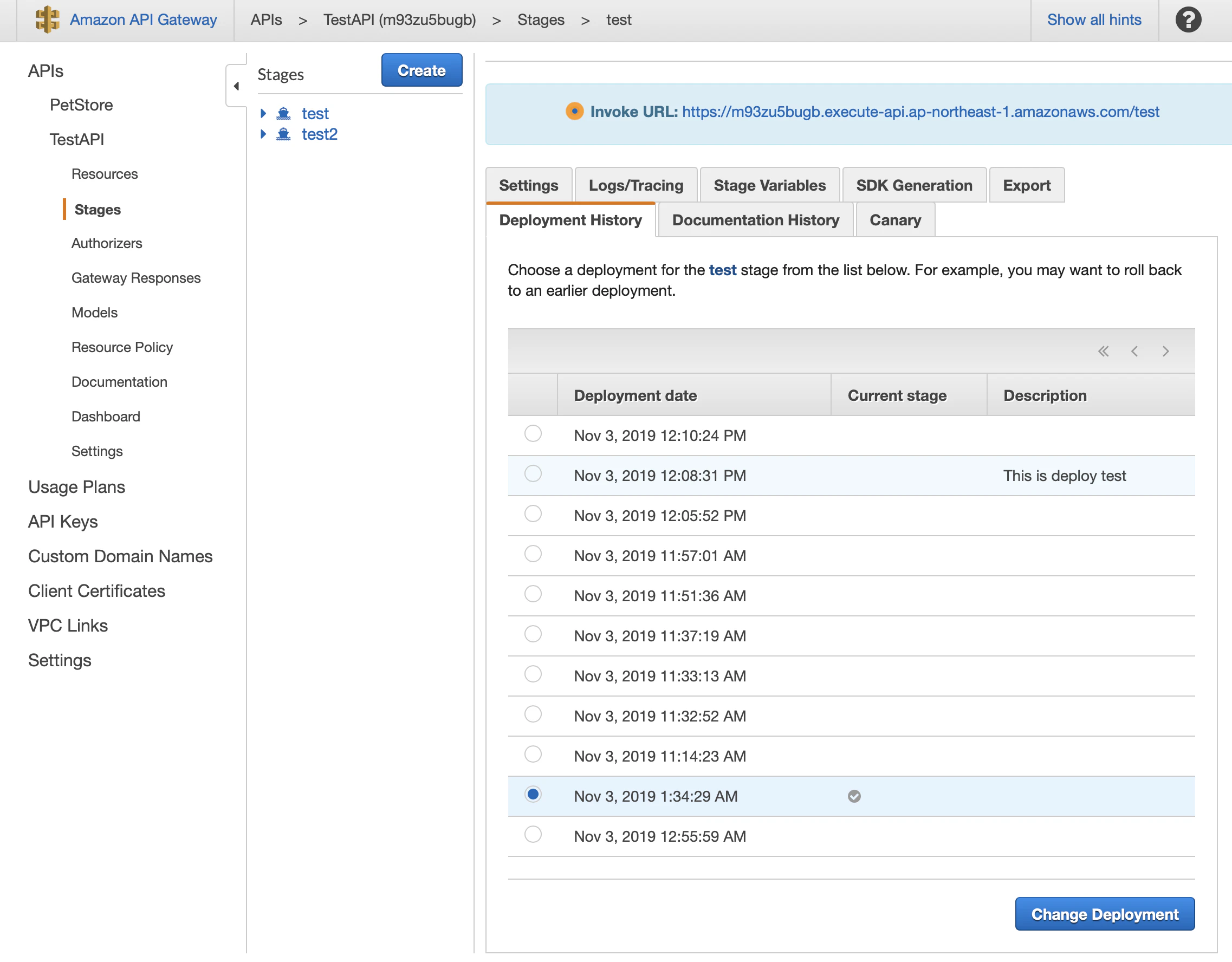This screenshot has height=962, width=1232.
Task: Click the orange Invoke URL hint dot
Action: pos(574,111)
